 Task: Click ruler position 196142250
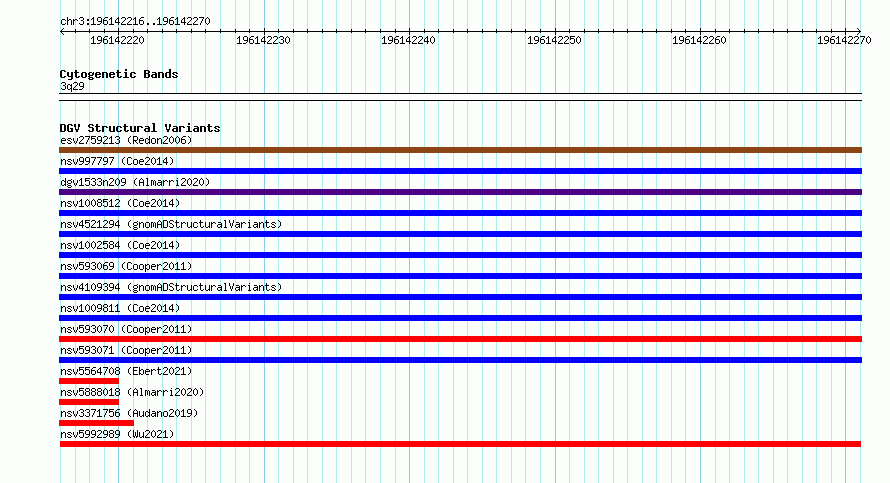(x=555, y=40)
